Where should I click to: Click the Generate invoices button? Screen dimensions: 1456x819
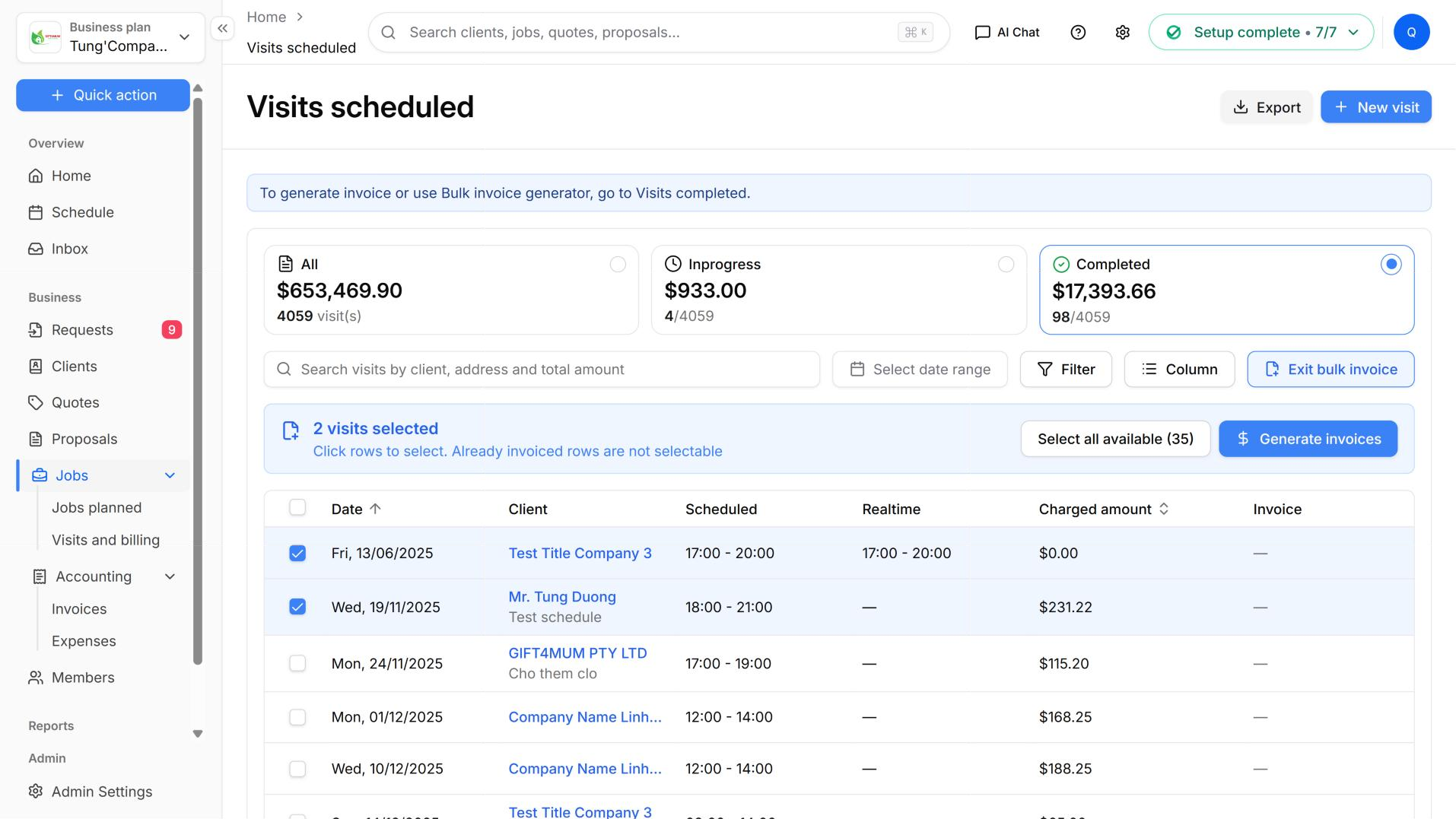coord(1307,440)
